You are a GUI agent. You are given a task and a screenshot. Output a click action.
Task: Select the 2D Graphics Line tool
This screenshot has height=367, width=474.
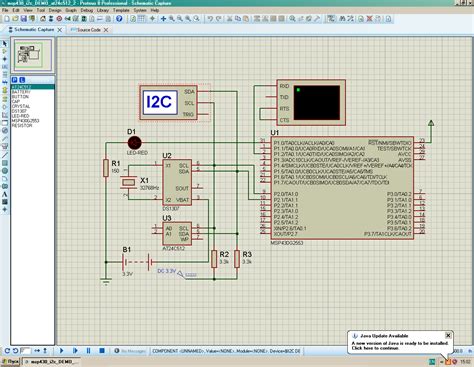click(x=5, y=155)
